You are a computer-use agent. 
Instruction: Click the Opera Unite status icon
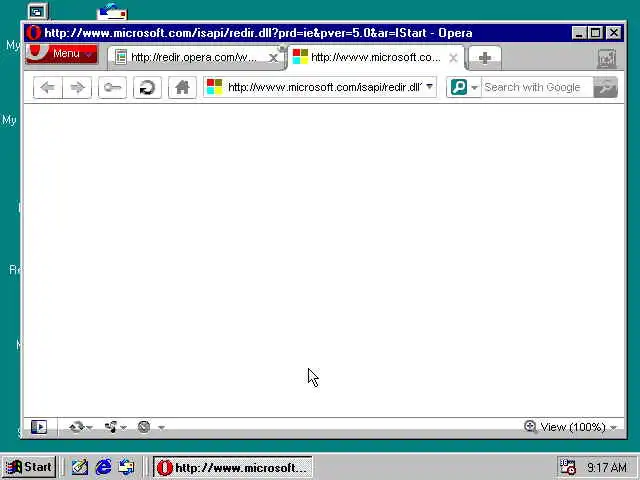[111, 427]
